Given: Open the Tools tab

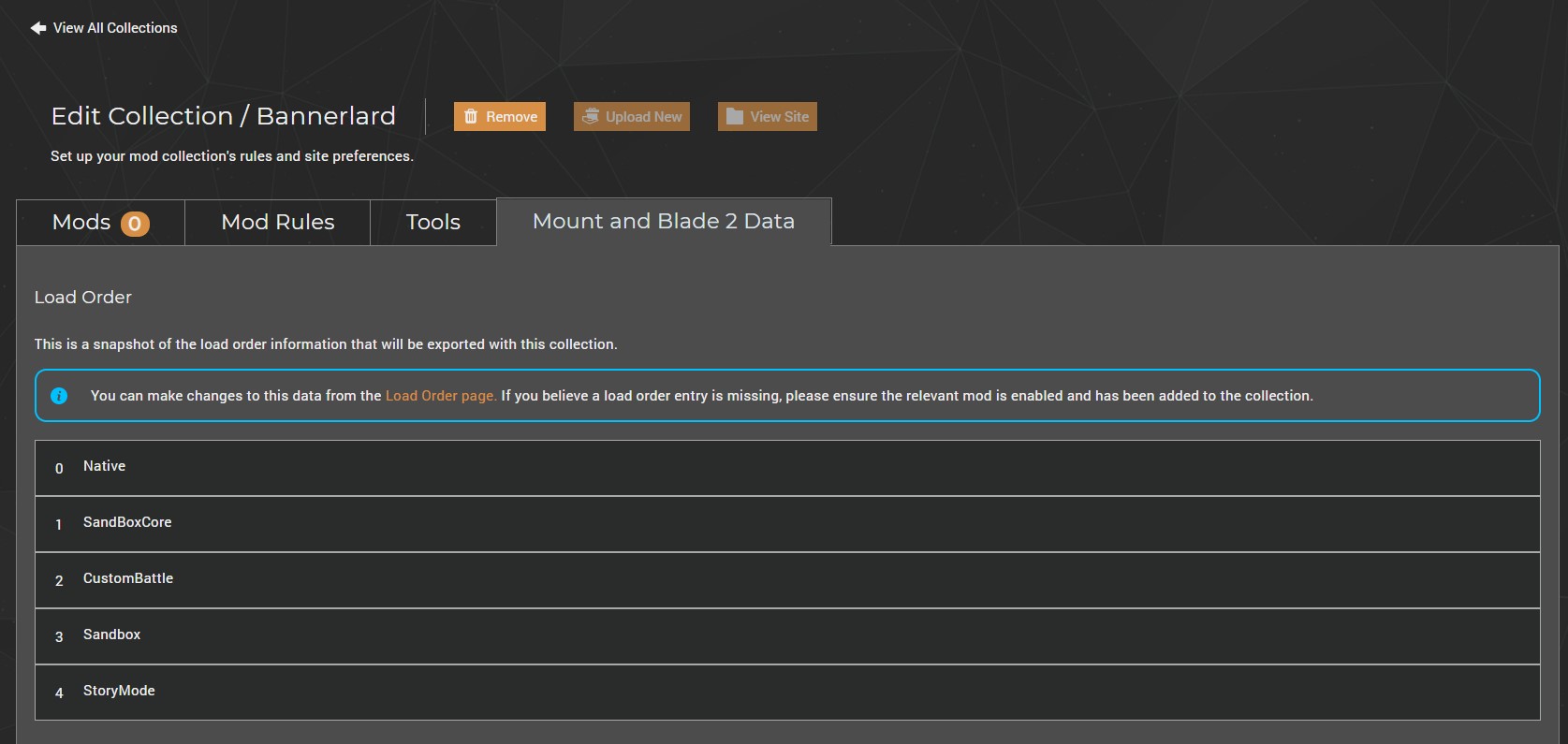Looking at the screenshot, I should [433, 223].
